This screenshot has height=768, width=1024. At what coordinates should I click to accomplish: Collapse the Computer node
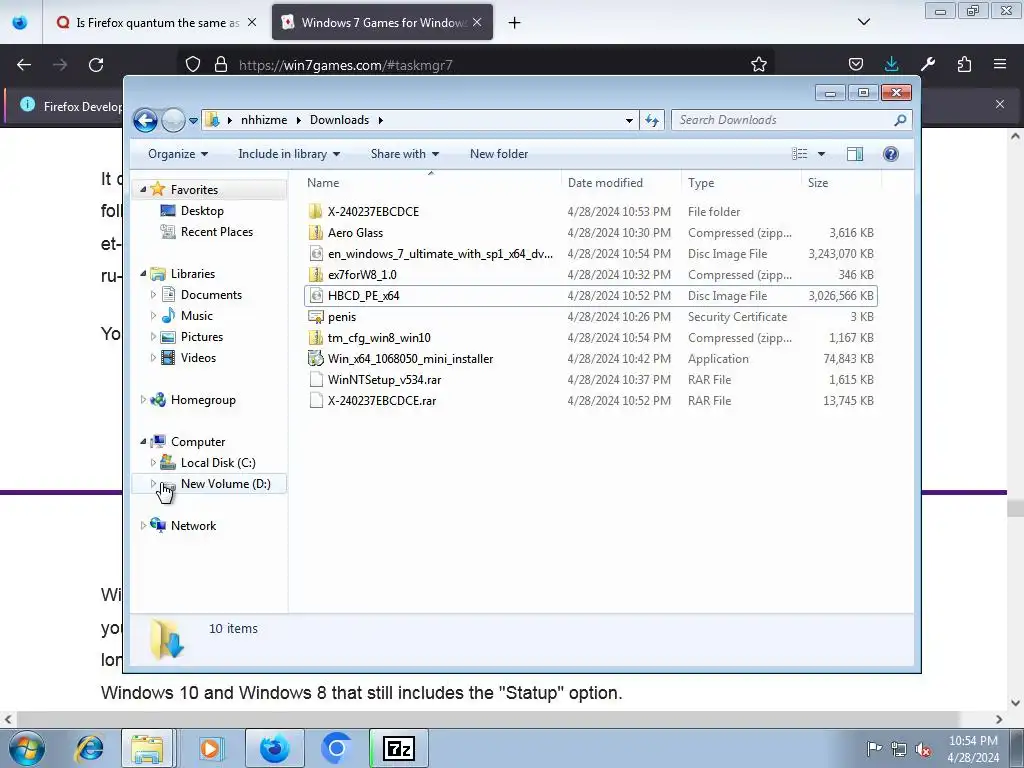[143, 442]
